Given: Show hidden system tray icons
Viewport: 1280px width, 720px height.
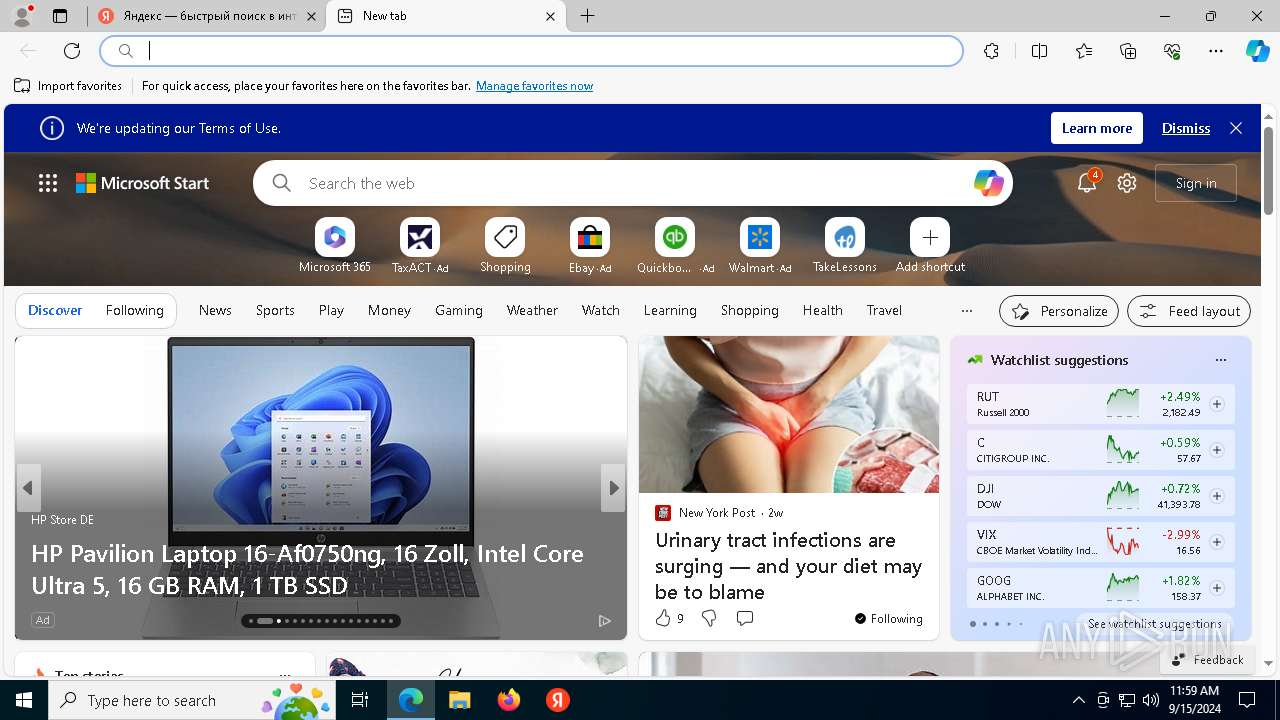Looking at the screenshot, I should click(1078, 700).
